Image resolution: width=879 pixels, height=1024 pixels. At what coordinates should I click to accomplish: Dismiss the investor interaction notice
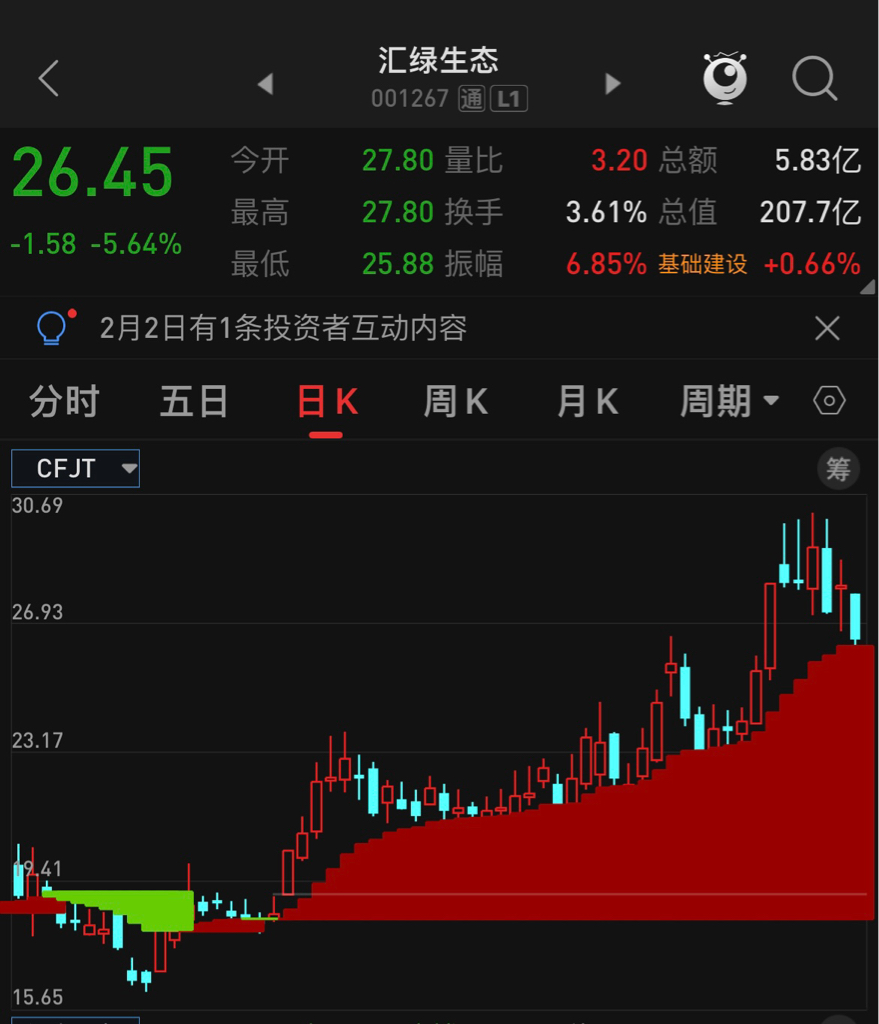click(827, 328)
